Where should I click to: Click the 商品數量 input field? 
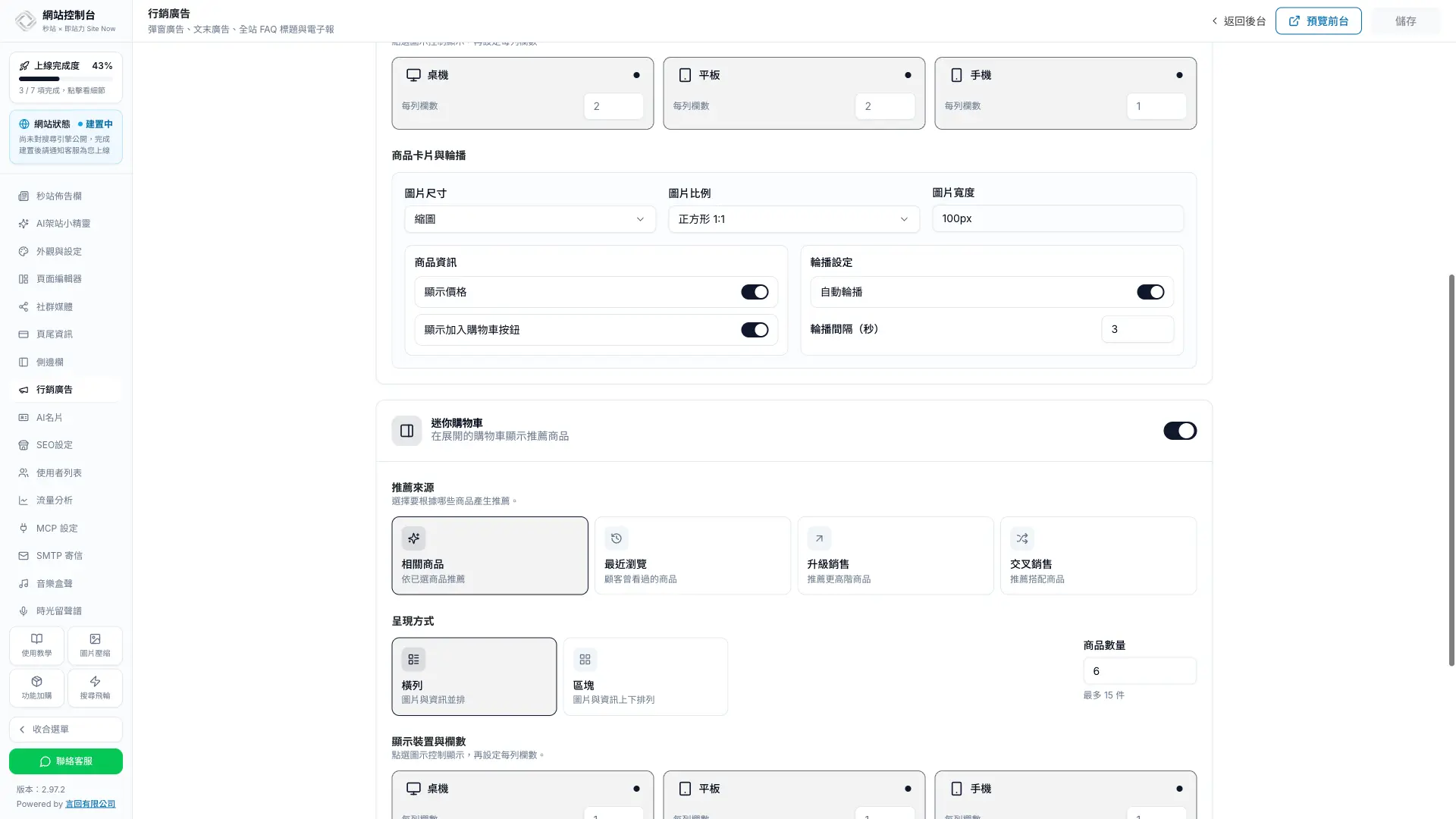(x=1140, y=671)
